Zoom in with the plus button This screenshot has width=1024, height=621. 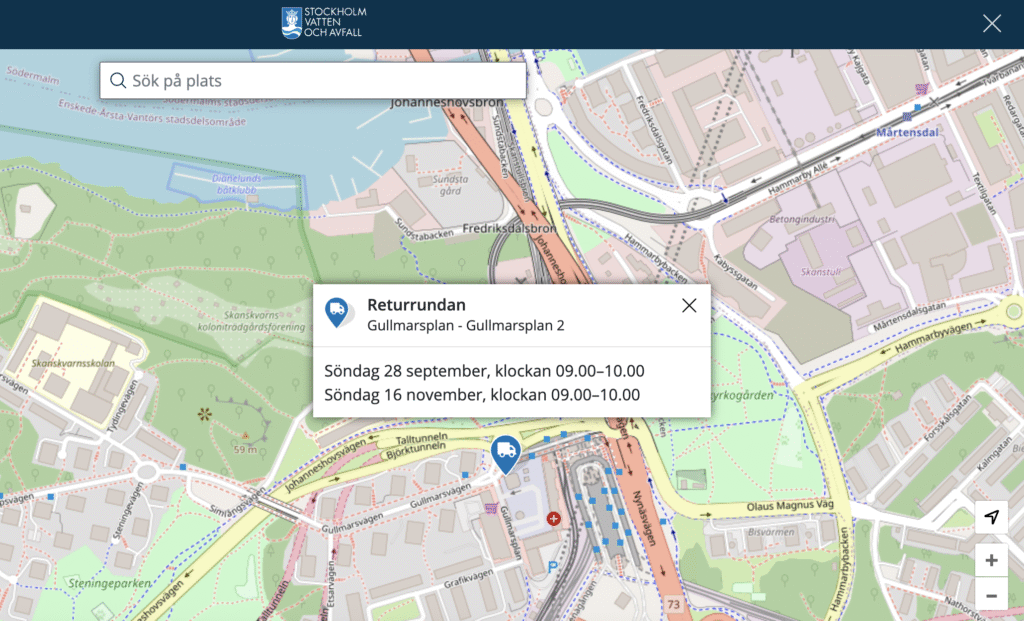991,560
